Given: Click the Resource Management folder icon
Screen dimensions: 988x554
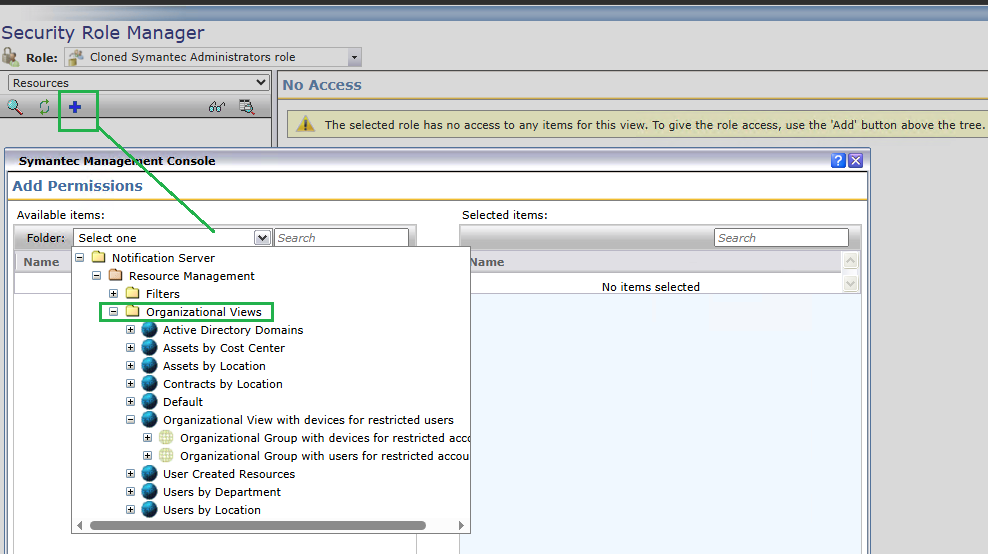Looking at the screenshot, I should [x=115, y=275].
